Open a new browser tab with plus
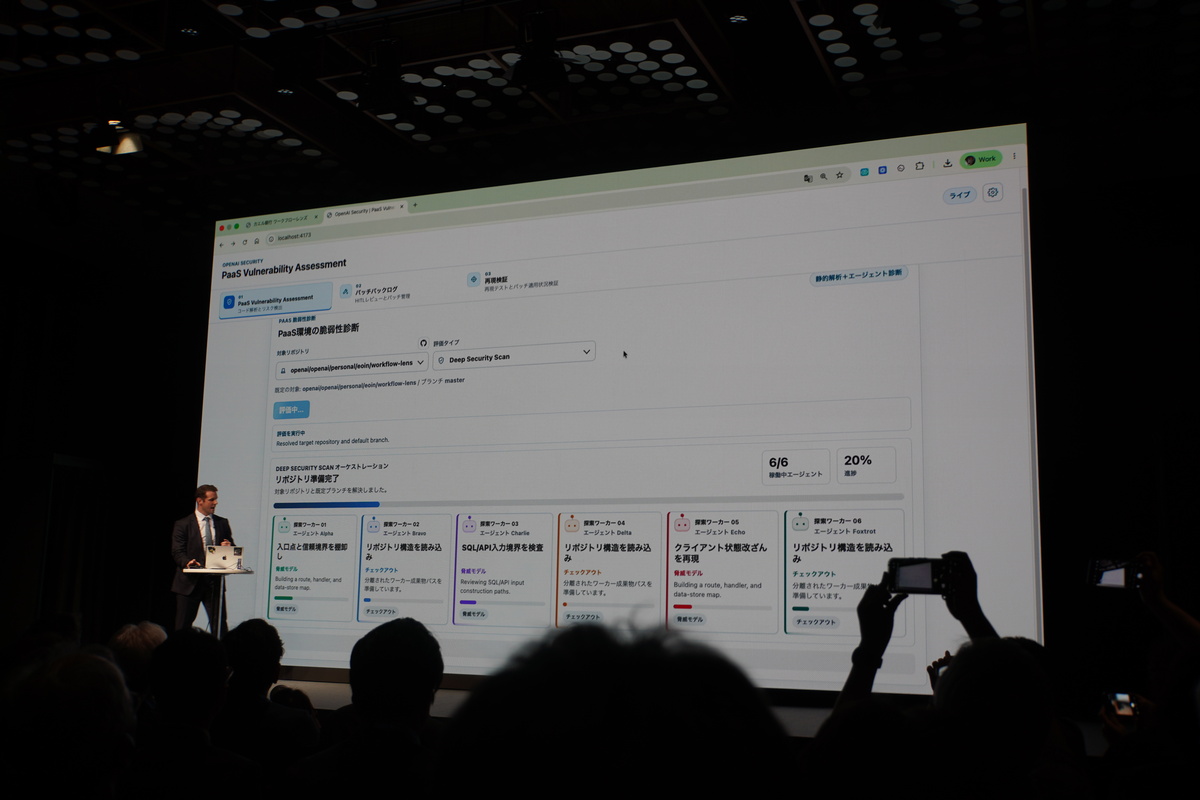 click(415, 205)
